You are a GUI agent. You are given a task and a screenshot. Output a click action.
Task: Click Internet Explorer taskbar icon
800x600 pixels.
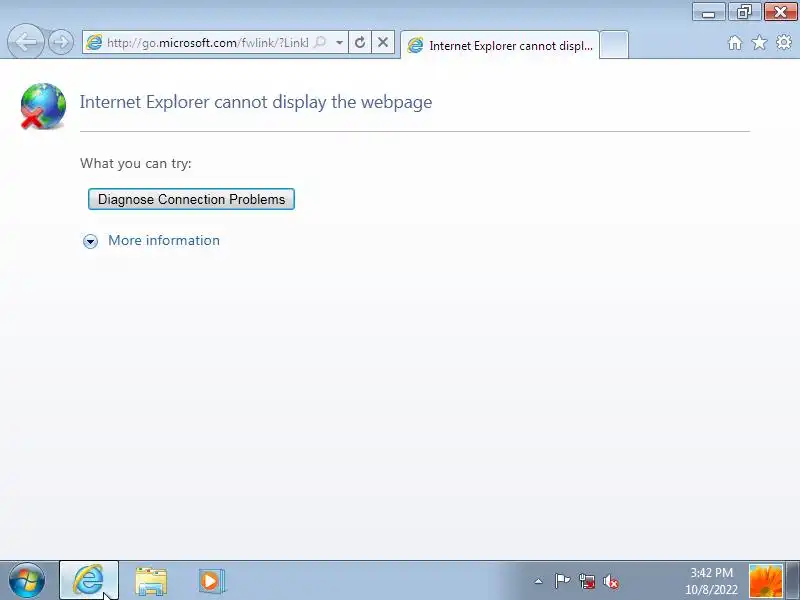click(89, 580)
